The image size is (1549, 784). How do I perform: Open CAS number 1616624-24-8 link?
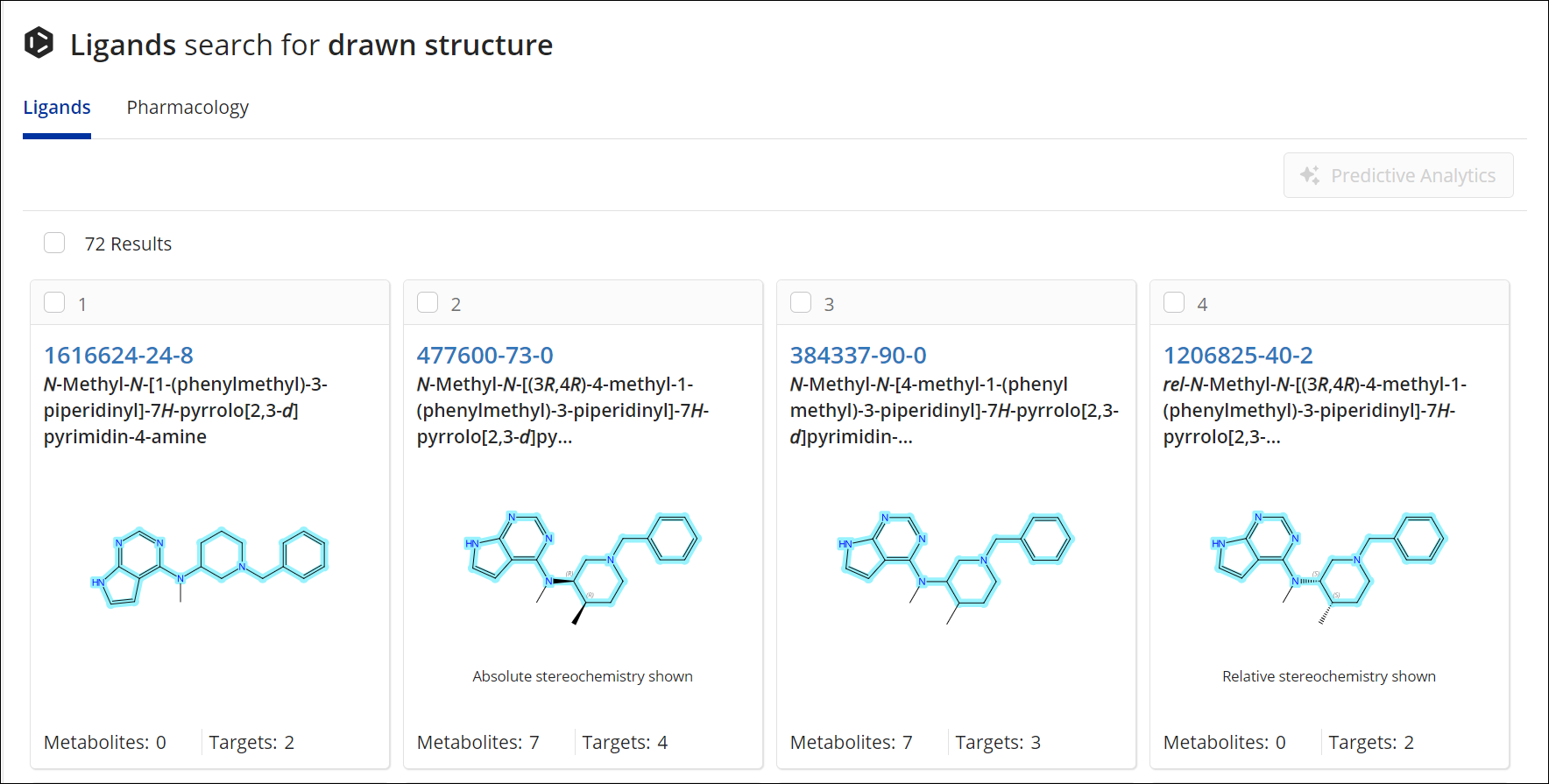tap(118, 355)
